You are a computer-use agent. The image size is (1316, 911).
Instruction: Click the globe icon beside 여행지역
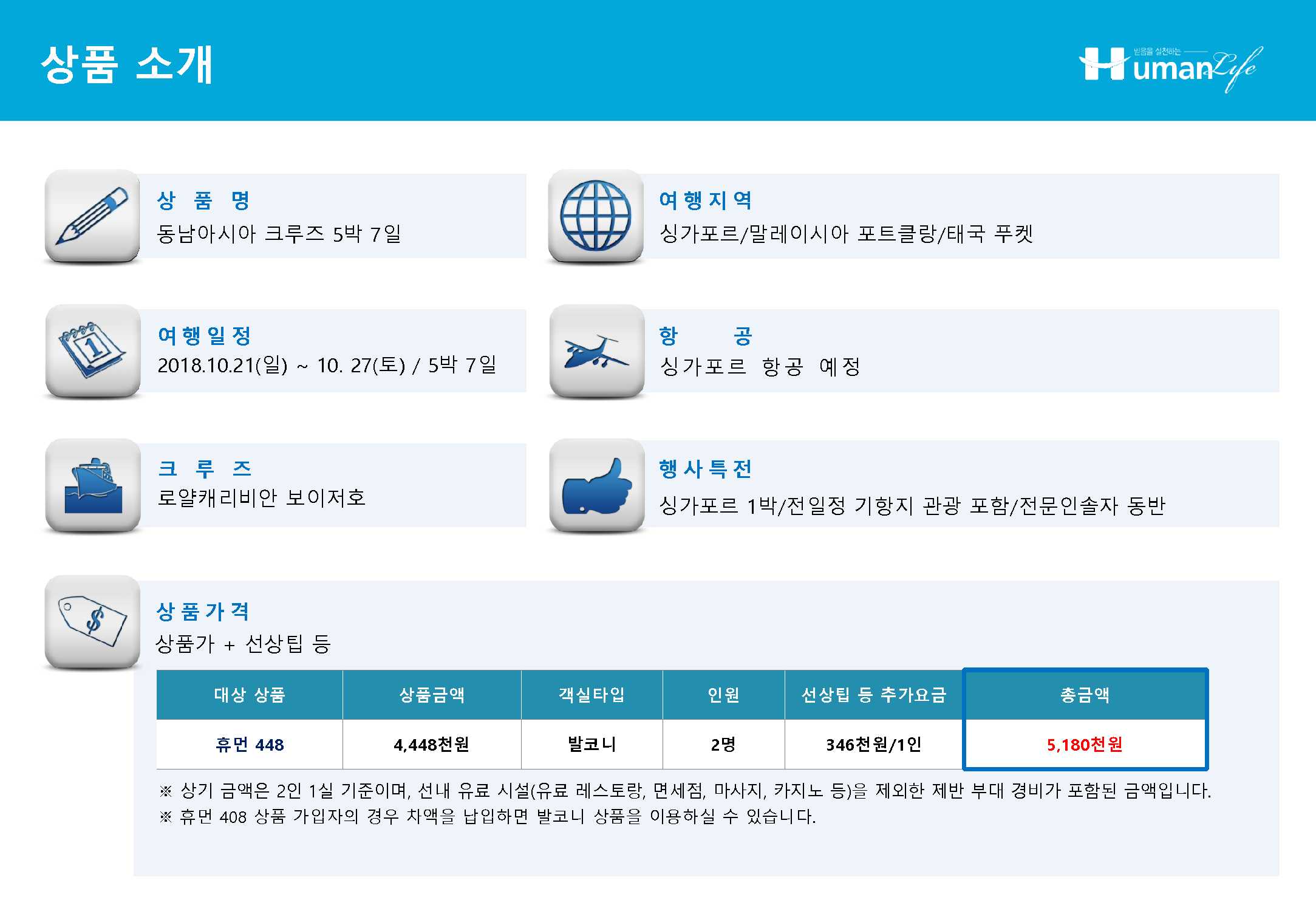coord(596,216)
